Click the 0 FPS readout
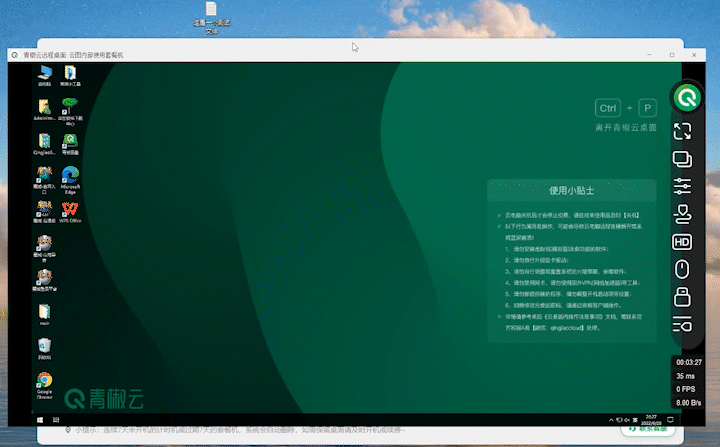Viewport: 720px width, 447px height. pos(686,389)
